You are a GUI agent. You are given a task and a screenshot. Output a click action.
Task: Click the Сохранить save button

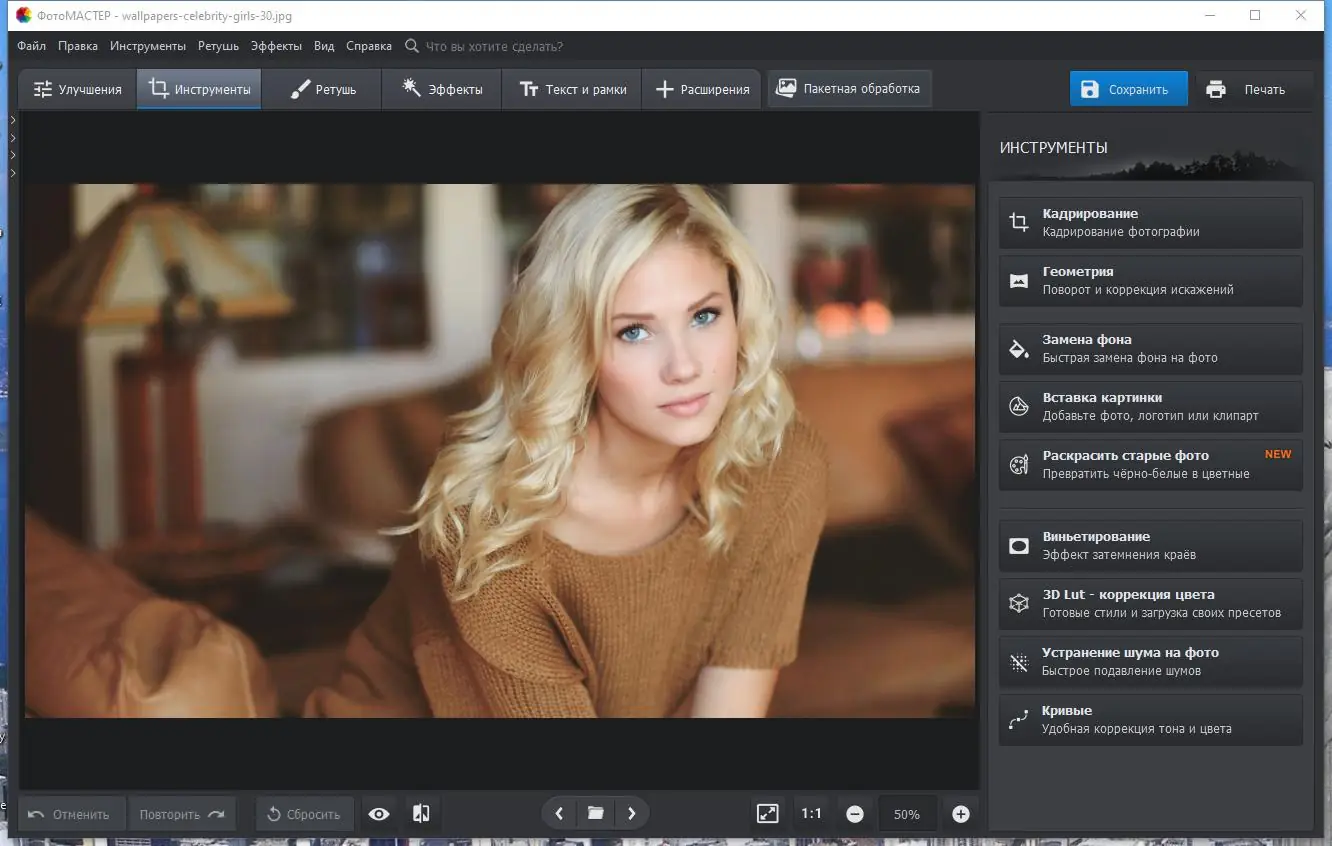[1128, 88]
